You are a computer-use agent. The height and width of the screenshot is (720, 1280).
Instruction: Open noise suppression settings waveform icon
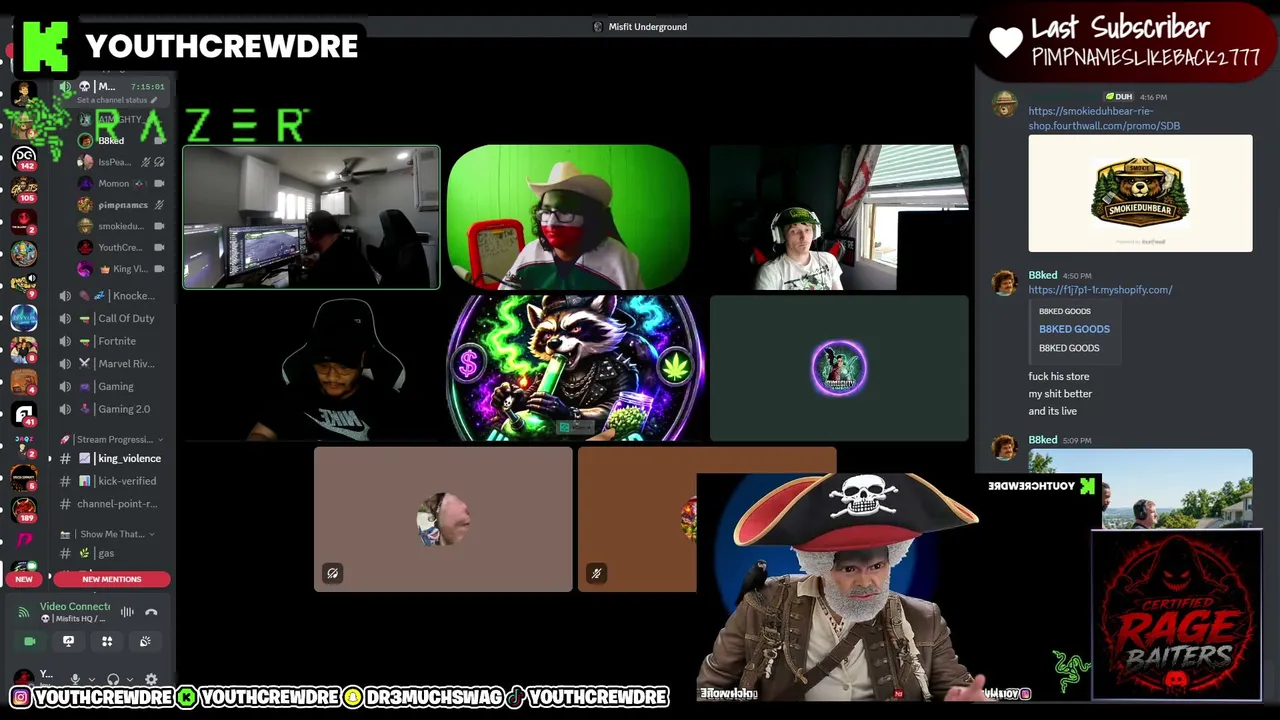point(127,612)
